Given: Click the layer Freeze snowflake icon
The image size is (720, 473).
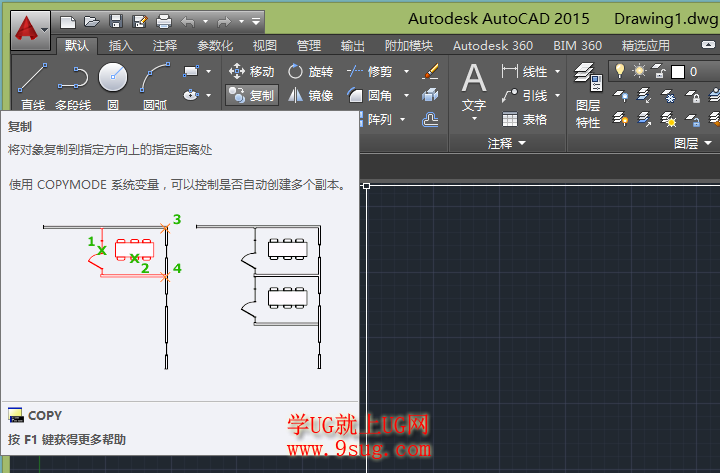Looking at the screenshot, I should point(668,96).
